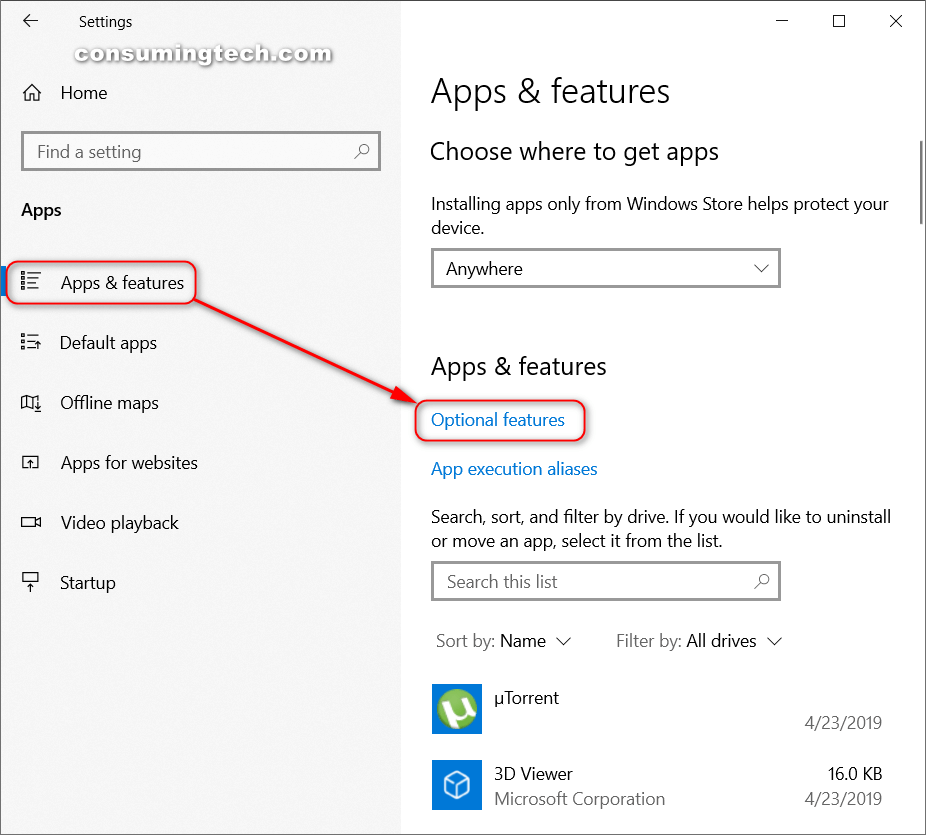Open the Anywhere app source dropdown

606,269
